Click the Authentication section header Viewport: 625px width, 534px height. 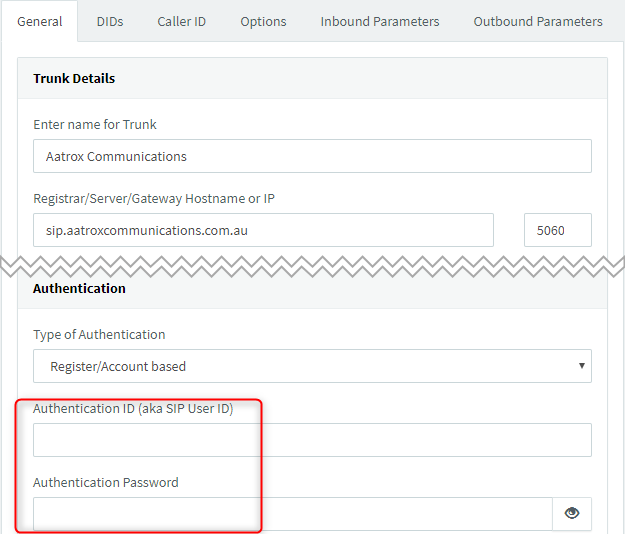(80, 289)
